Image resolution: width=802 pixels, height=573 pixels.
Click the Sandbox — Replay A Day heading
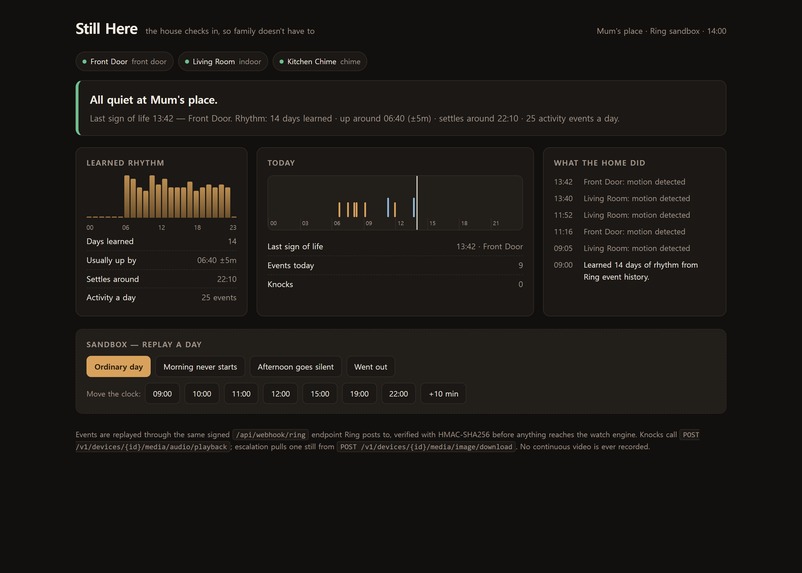144,344
